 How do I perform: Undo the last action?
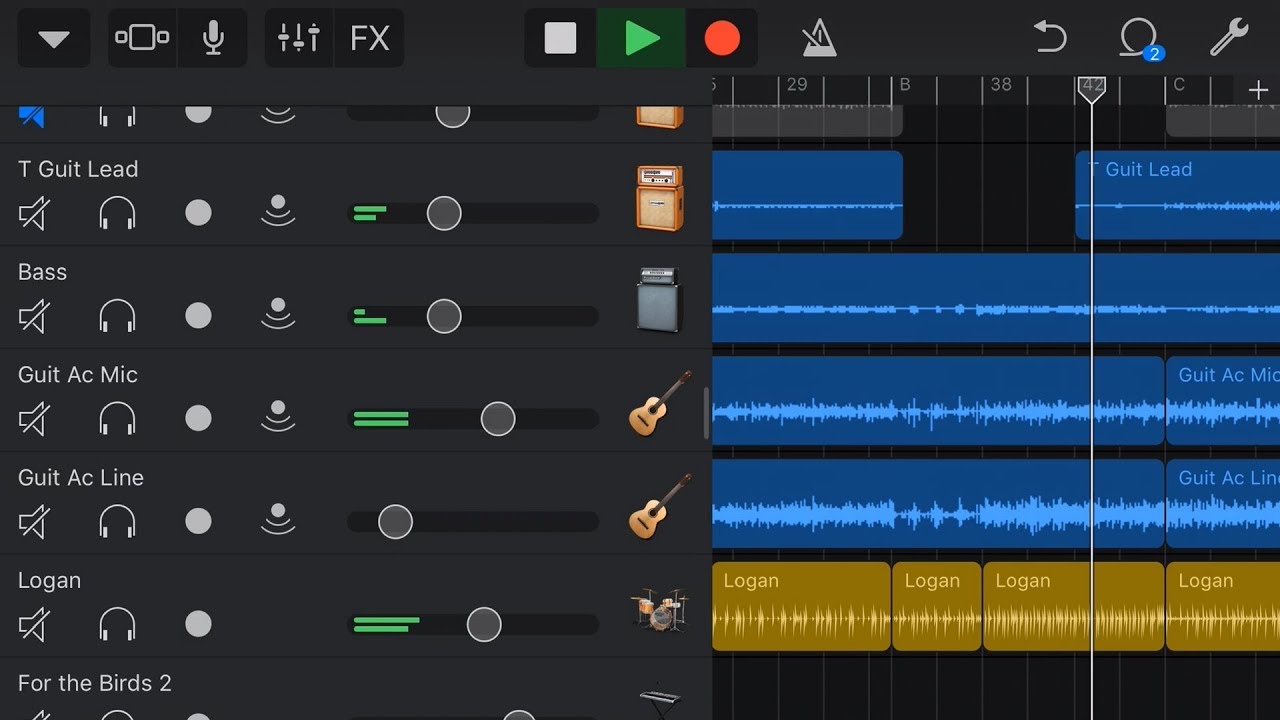(x=1050, y=38)
